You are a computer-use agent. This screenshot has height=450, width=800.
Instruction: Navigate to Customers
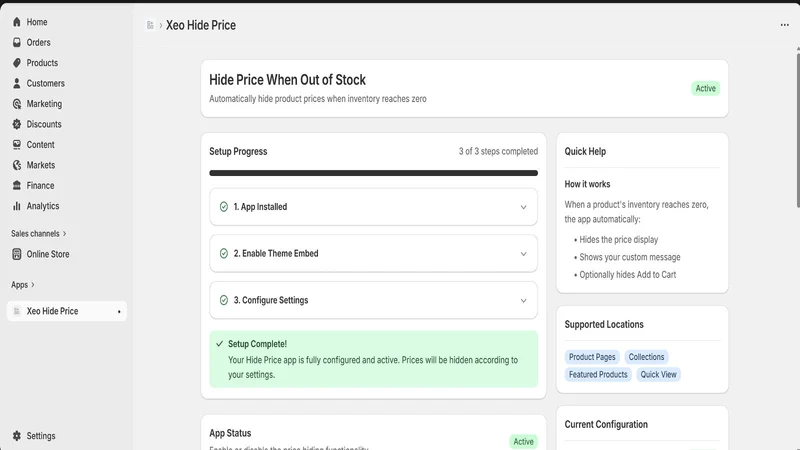coord(45,83)
